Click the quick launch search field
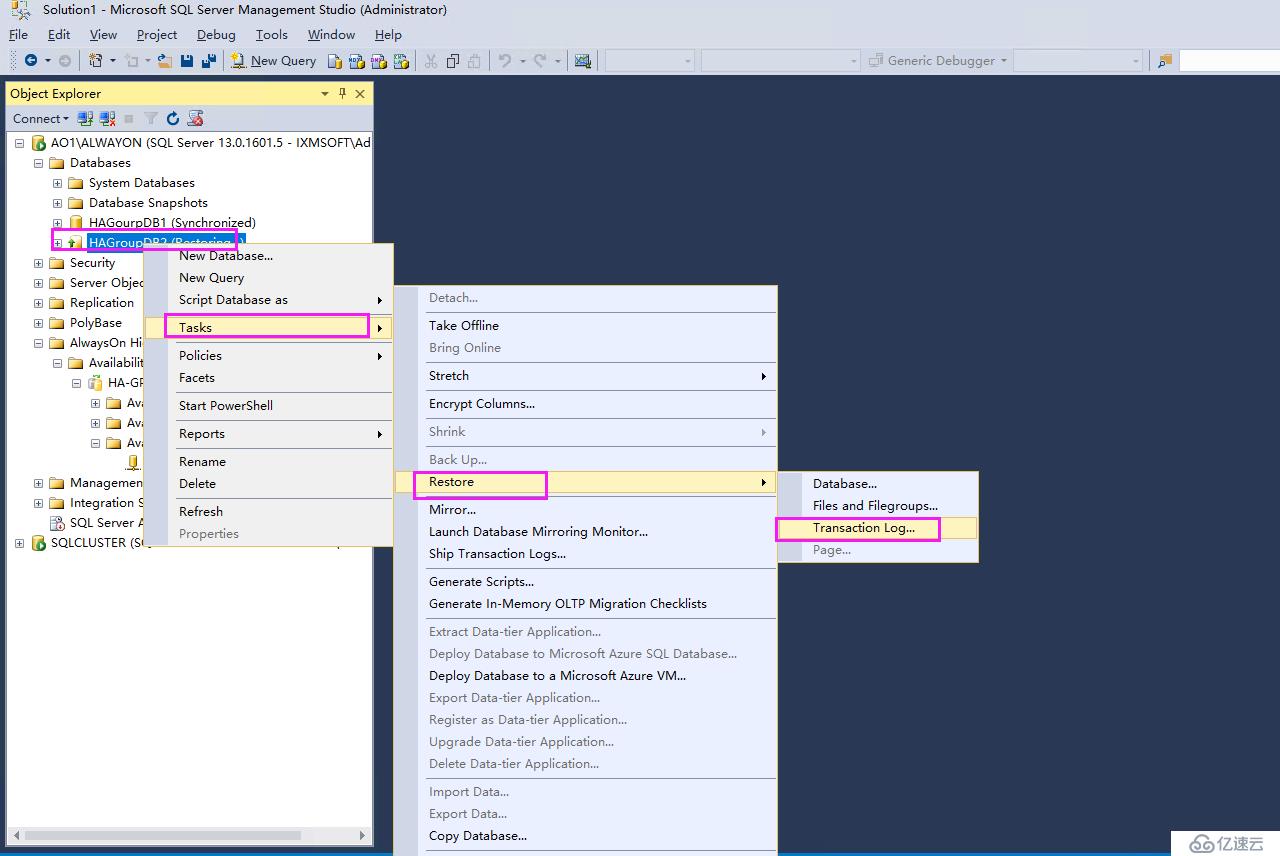The image size is (1280, 856). [x=1229, y=61]
